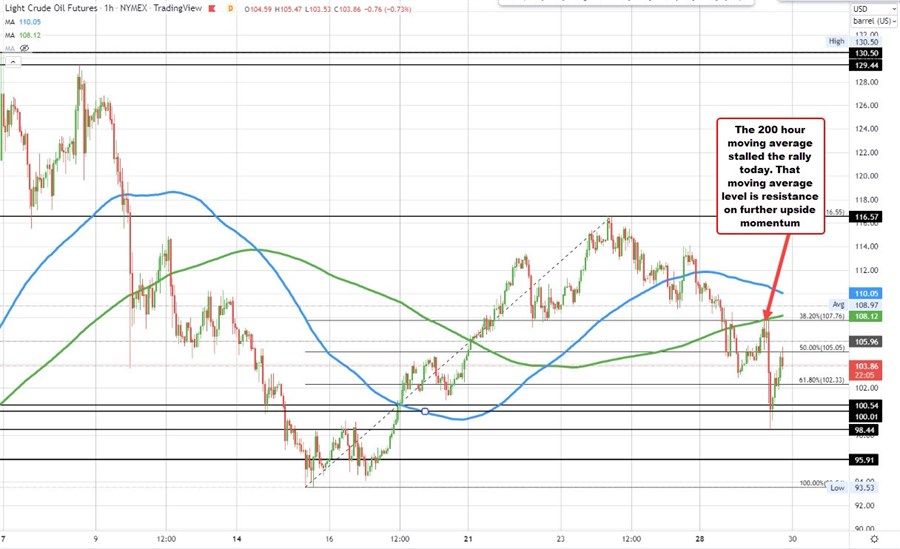Click the blue 110.05 MA price label
Image resolution: width=900 pixels, height=549 pixels.
866,293
